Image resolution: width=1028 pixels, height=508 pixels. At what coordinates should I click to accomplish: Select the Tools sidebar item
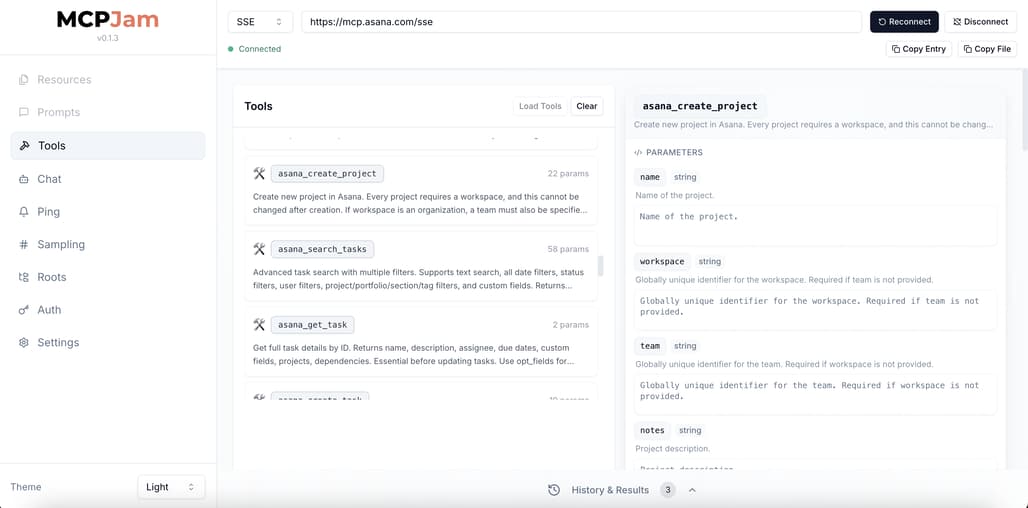point(108,146)
